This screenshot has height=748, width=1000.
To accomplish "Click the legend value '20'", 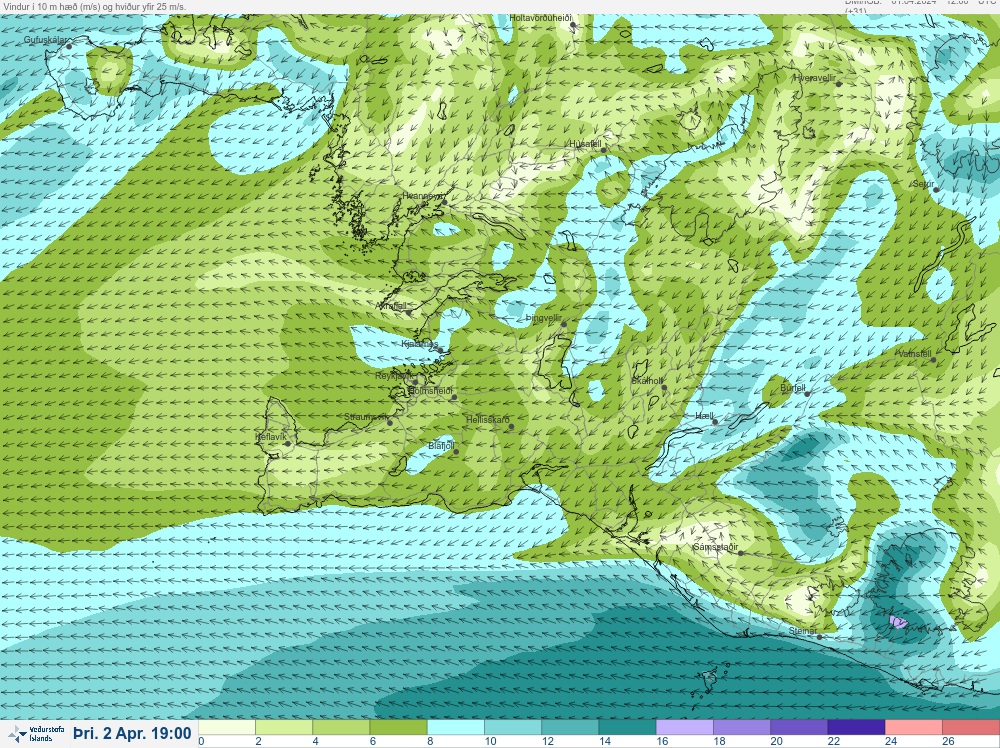I will tap(776, 742).
